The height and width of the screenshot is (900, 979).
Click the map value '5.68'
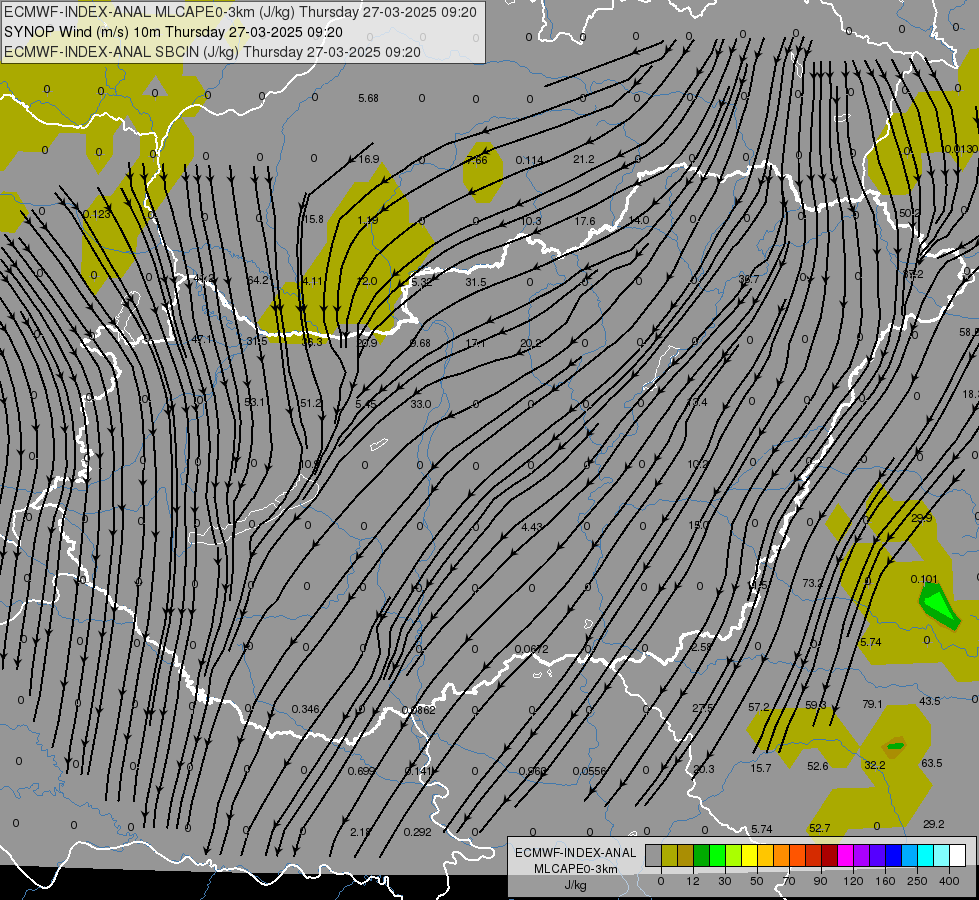pos(368,98)
